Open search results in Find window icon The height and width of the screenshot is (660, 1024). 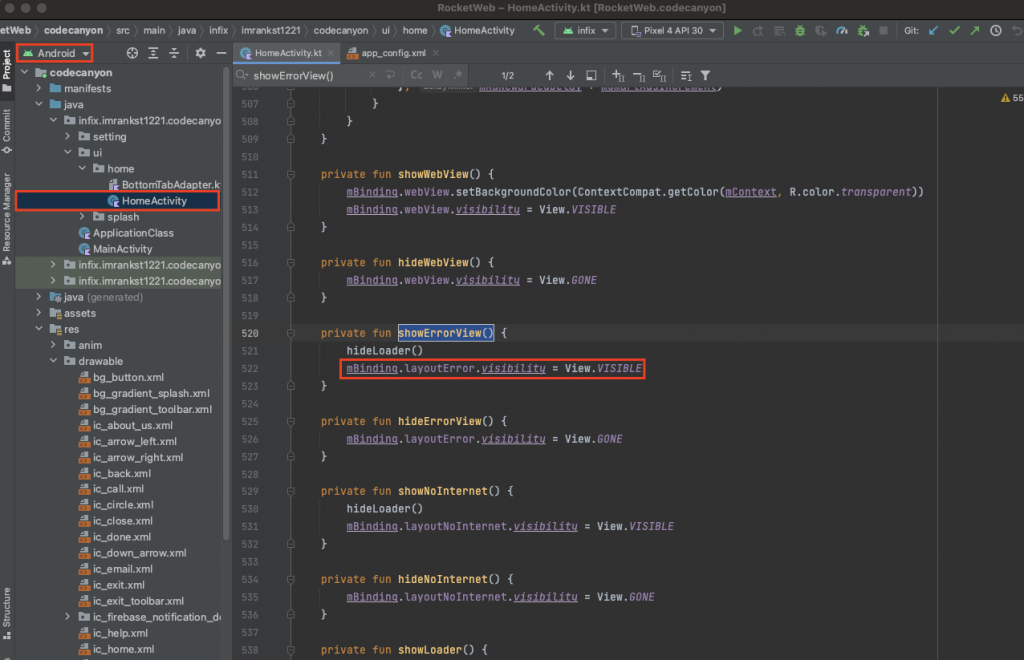pyautogui.click(x=686, y=76)
